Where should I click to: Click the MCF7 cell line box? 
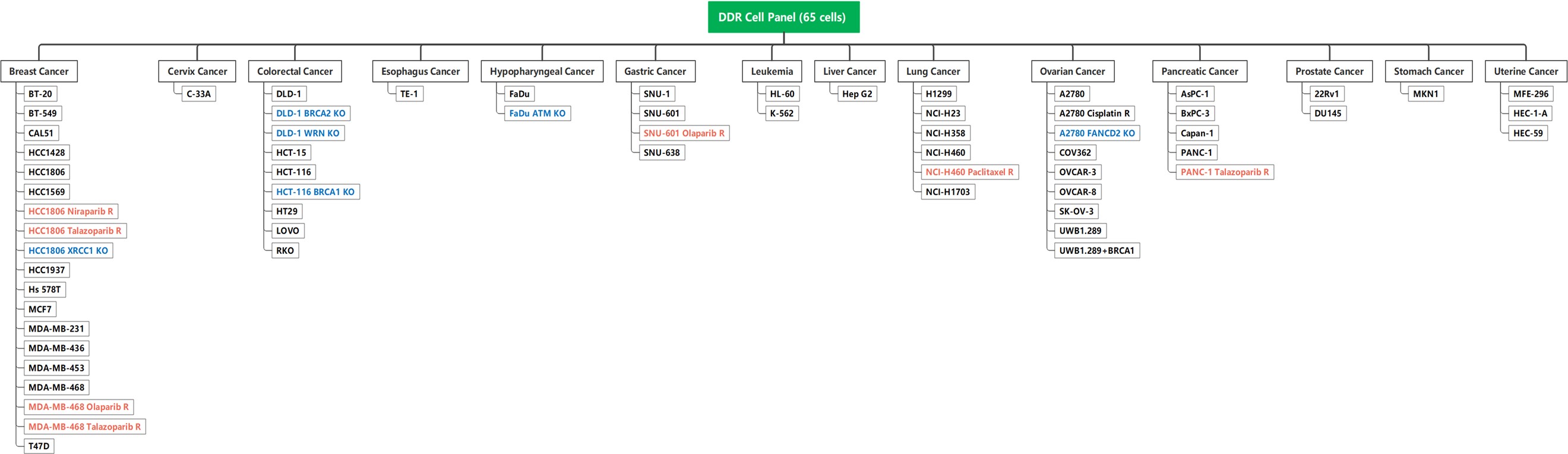pyautogui.click(x=40, y=309)
